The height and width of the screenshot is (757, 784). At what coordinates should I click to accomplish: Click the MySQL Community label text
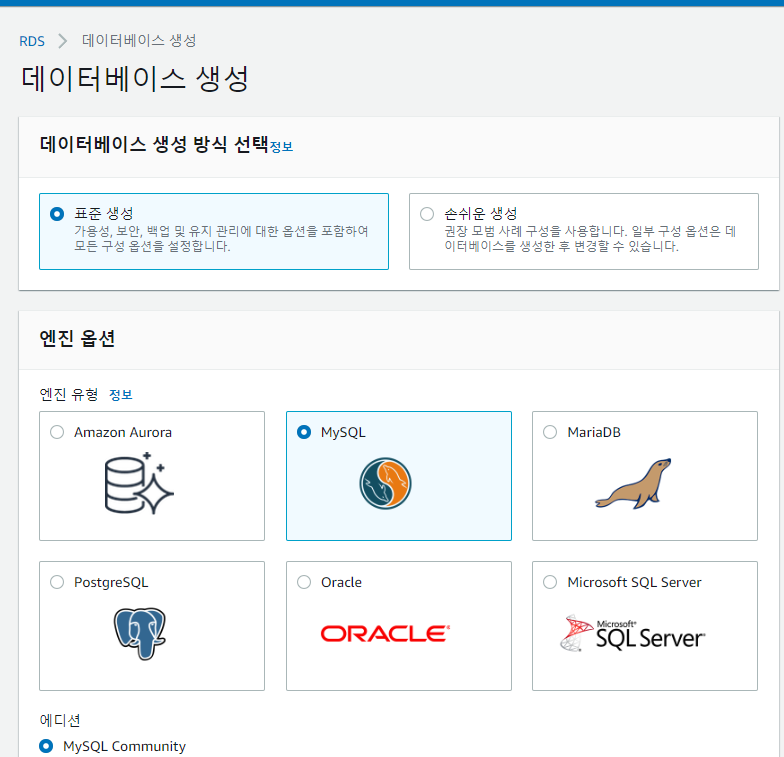[124, 746]
